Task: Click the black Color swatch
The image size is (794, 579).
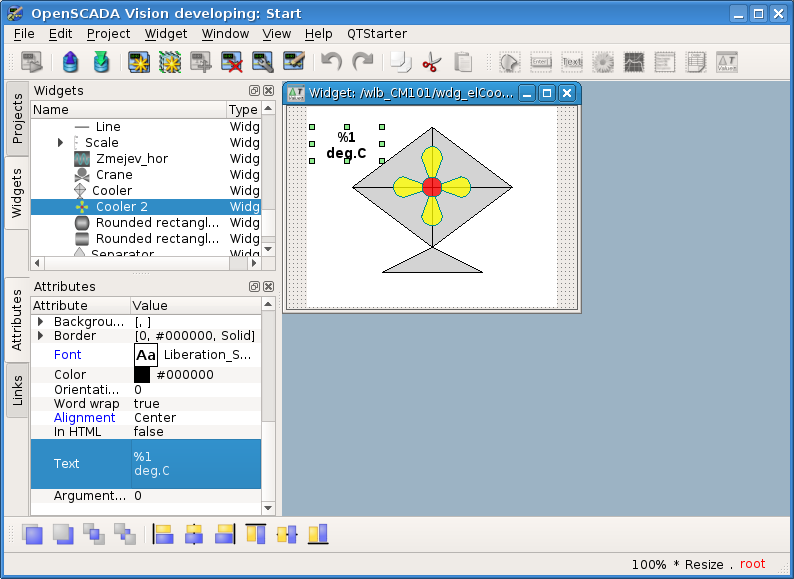Action: pos(142,375)
